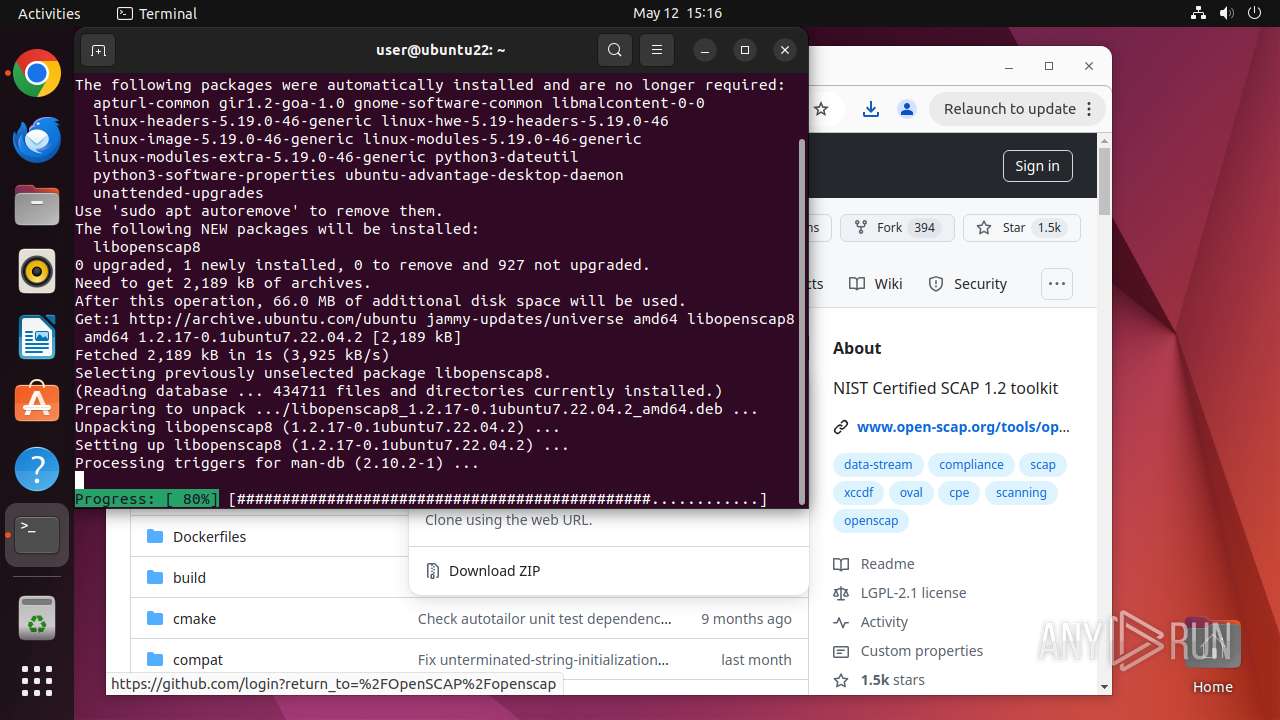1280x720 pixels.
Task: Select the scap topic tag
Action: (1043, 464)
